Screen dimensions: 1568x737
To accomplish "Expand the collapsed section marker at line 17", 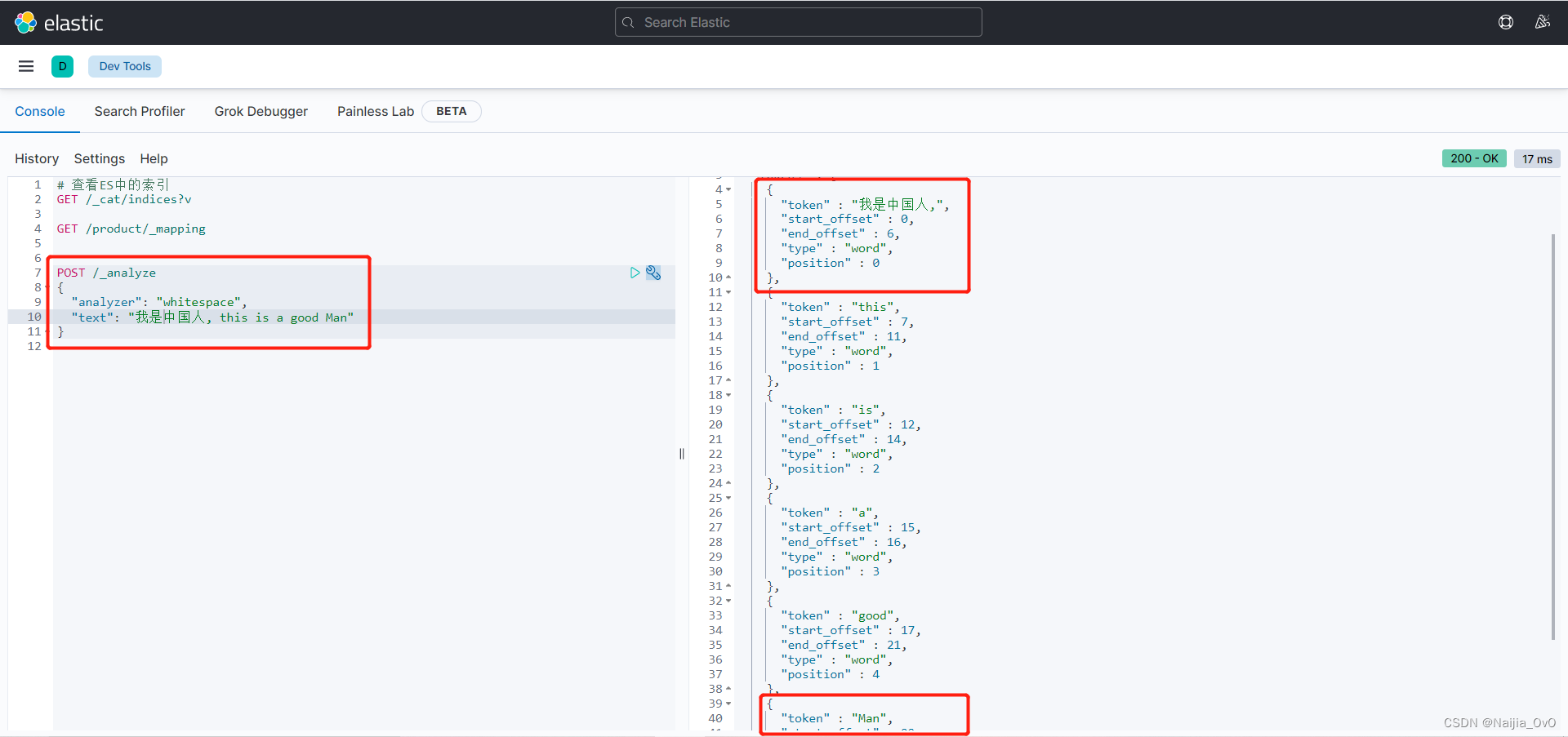I will [x=727, y=380].
